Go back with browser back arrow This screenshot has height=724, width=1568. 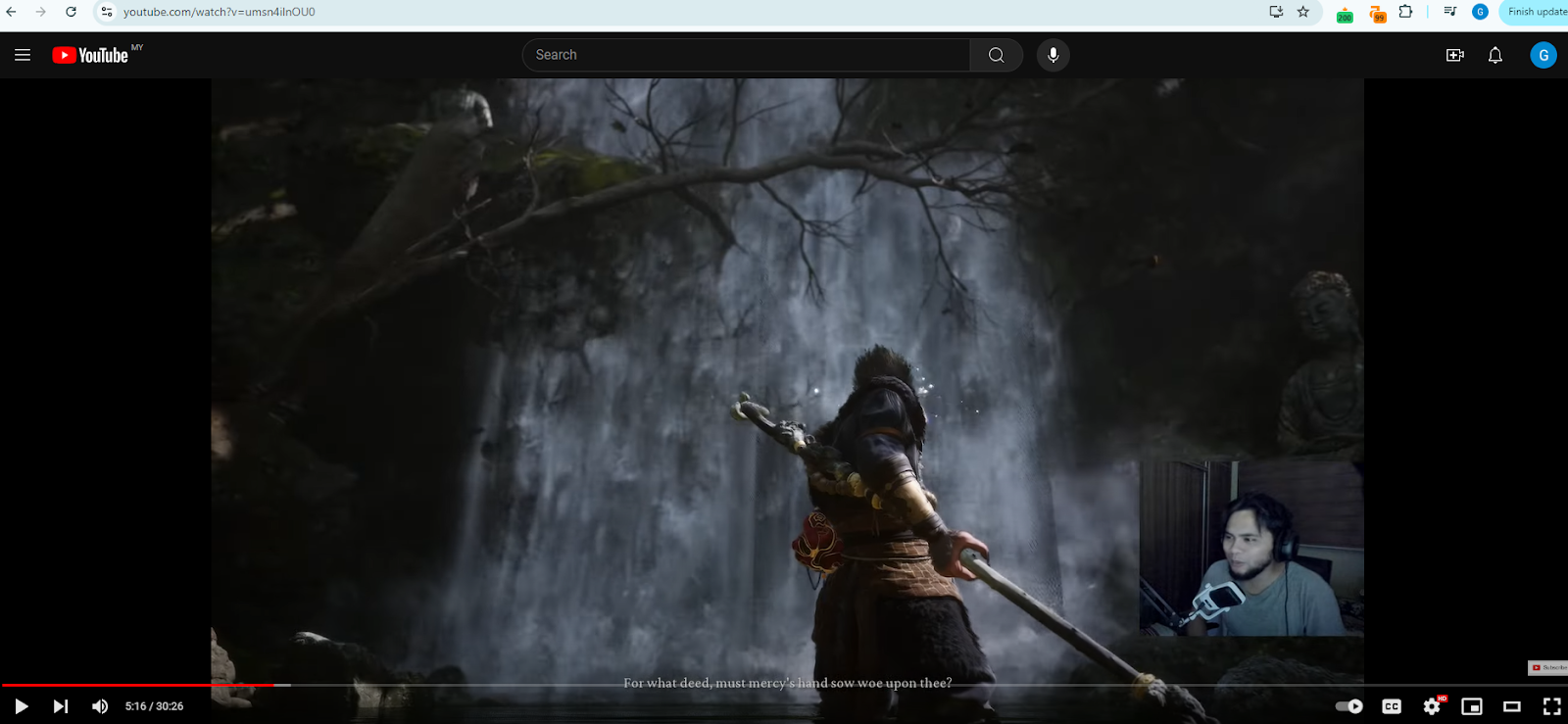pyautogui.click(x=12, y=12)
